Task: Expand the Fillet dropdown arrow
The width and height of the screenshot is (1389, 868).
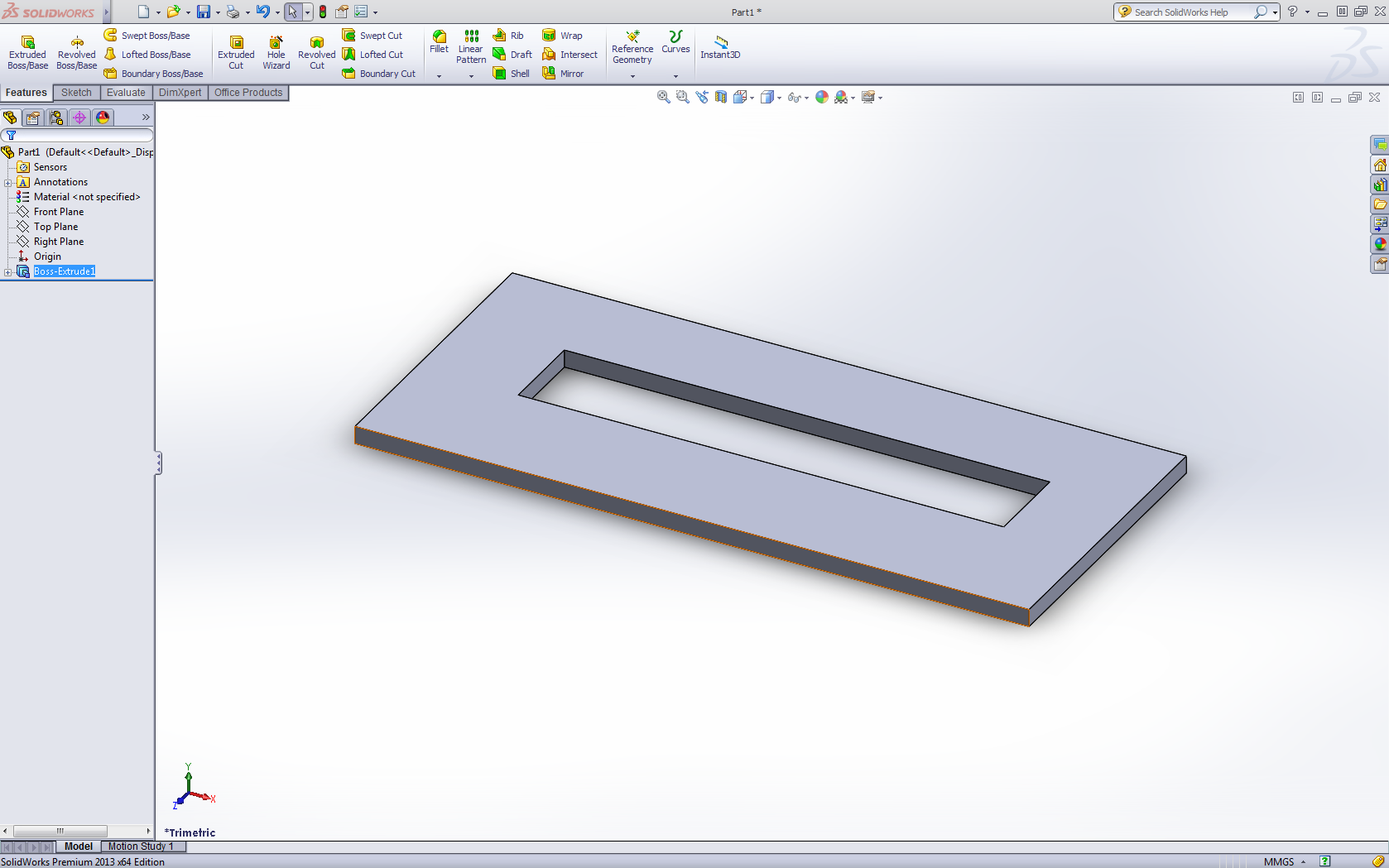Action: (x=439, y=76)
